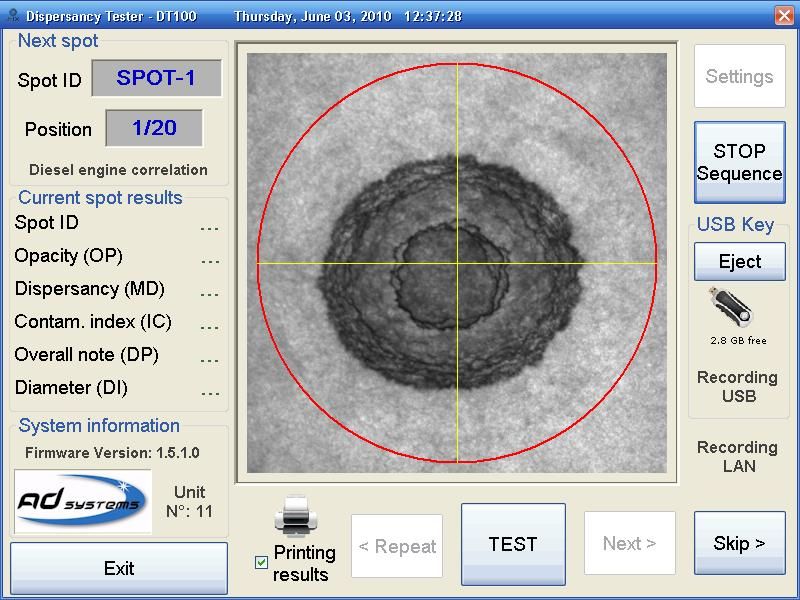Click the 2.8 GB free text
Viewport: 800px width, 600px height.
[738, 340]
